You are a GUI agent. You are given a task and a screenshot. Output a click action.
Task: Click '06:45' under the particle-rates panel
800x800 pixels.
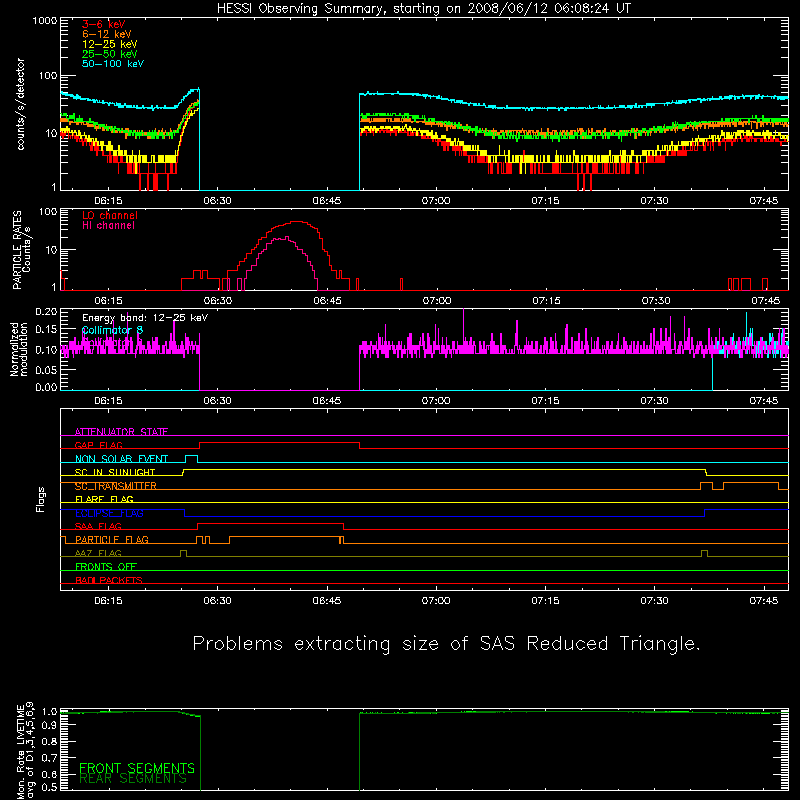tap(327, 301)
